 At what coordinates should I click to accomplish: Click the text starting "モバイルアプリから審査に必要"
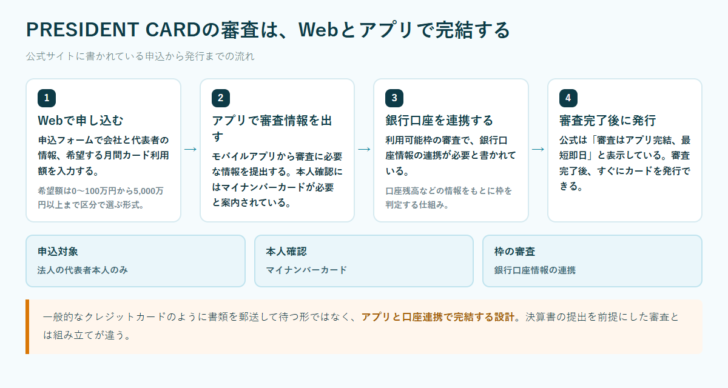tap(277, 180)
